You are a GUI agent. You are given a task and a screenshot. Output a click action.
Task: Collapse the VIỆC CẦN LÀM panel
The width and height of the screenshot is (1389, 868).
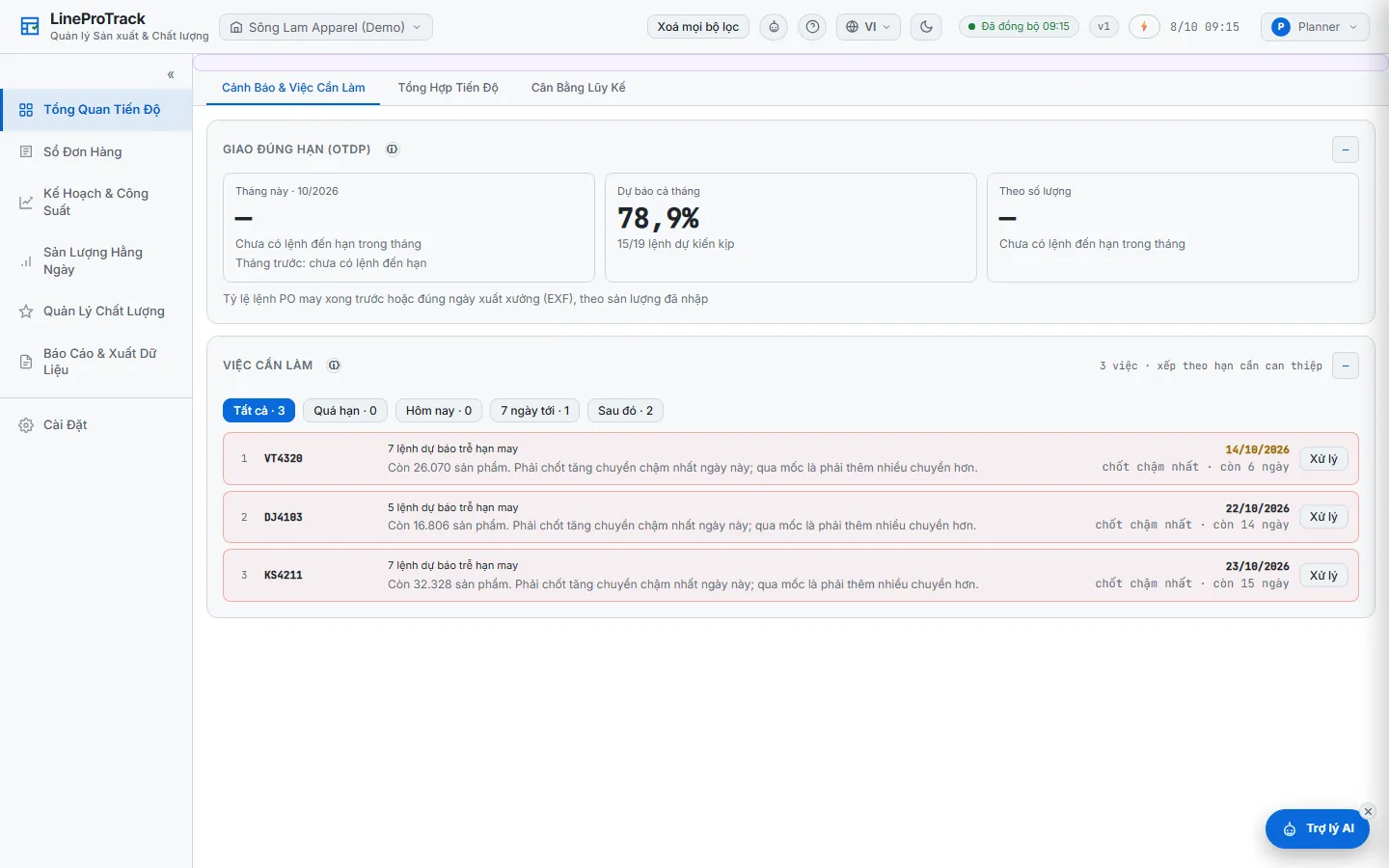pos(1345,366)
